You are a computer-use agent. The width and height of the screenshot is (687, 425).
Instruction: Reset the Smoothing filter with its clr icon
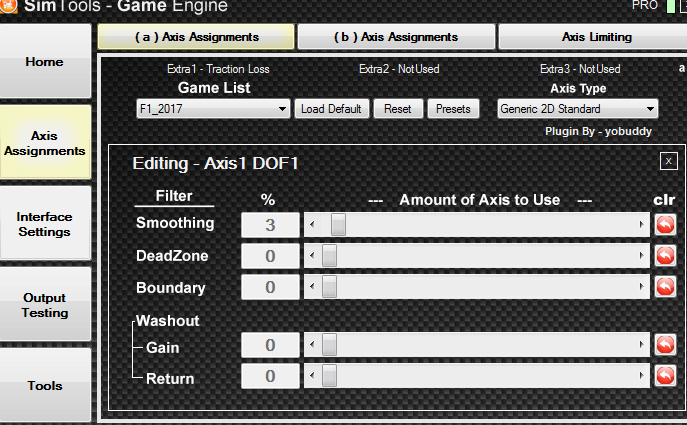(x=665, y=225)
